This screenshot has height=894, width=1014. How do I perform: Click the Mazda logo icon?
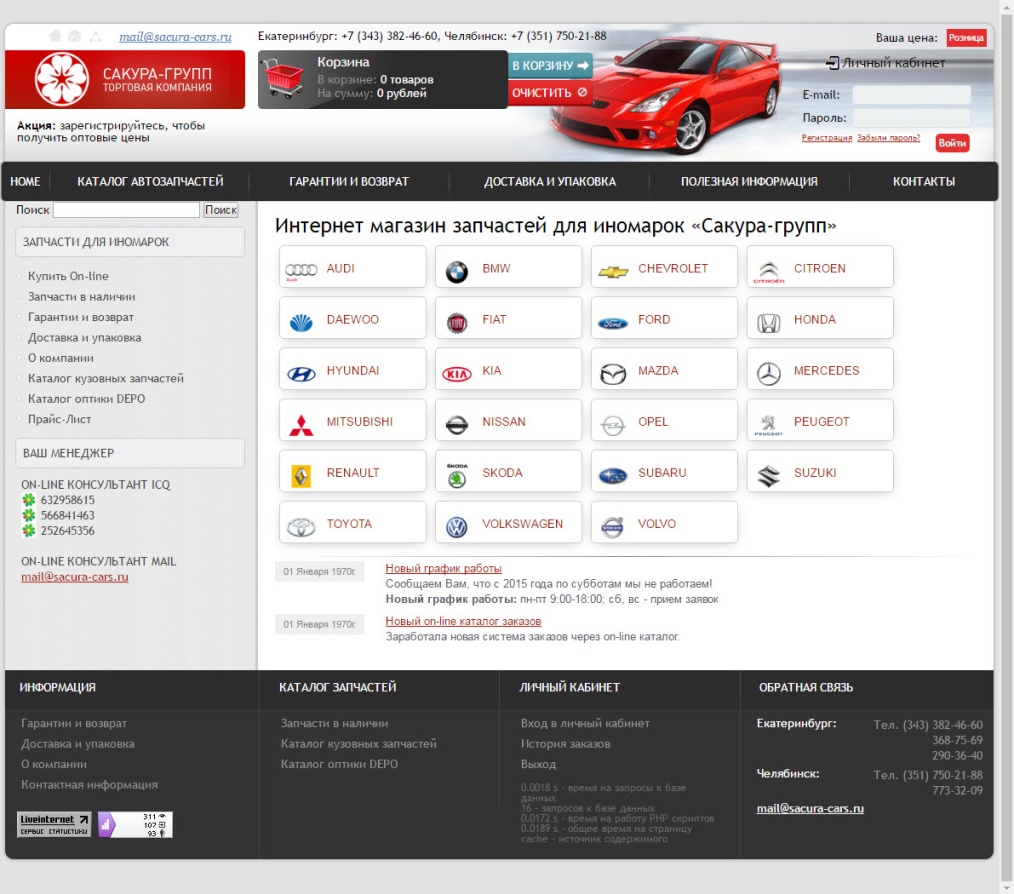[x=613, y=374]
